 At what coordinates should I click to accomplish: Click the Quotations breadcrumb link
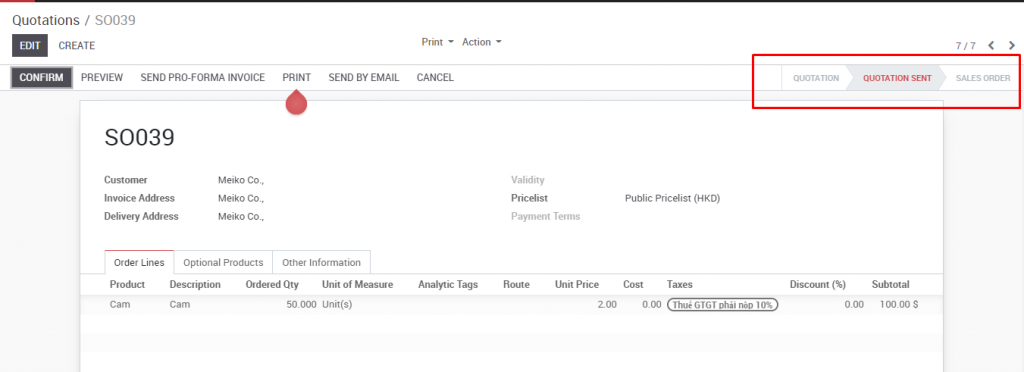(46, 20)
